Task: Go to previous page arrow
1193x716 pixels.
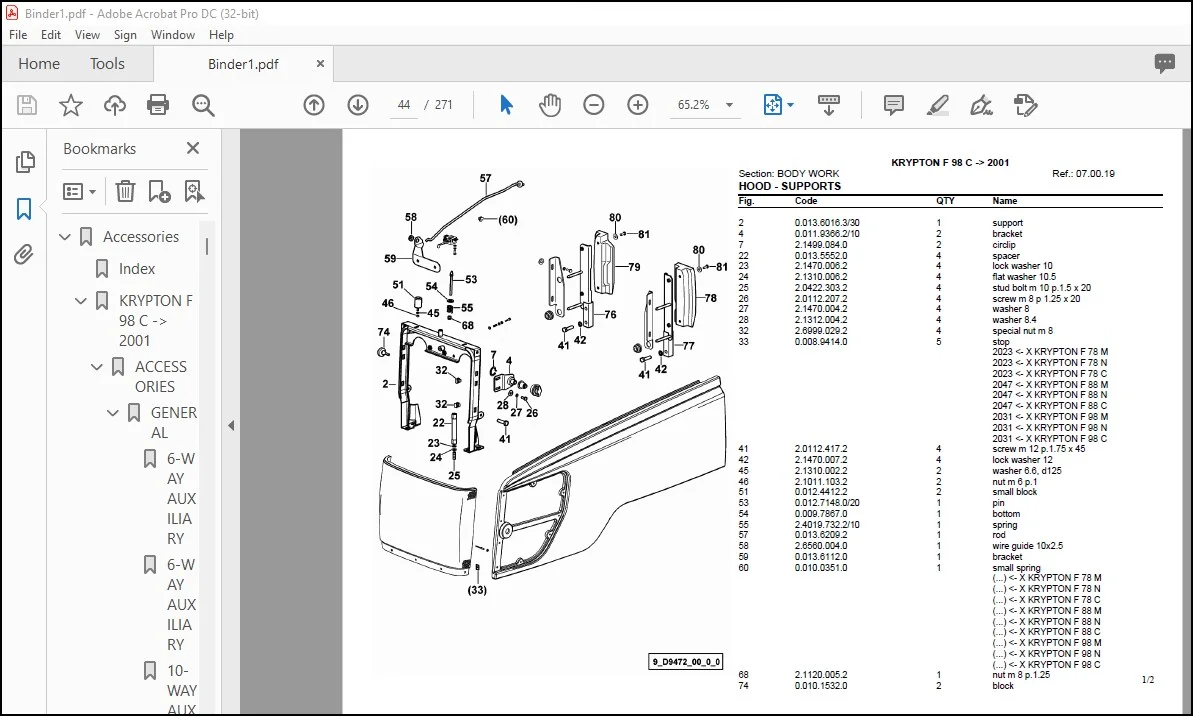Action: 313,105
